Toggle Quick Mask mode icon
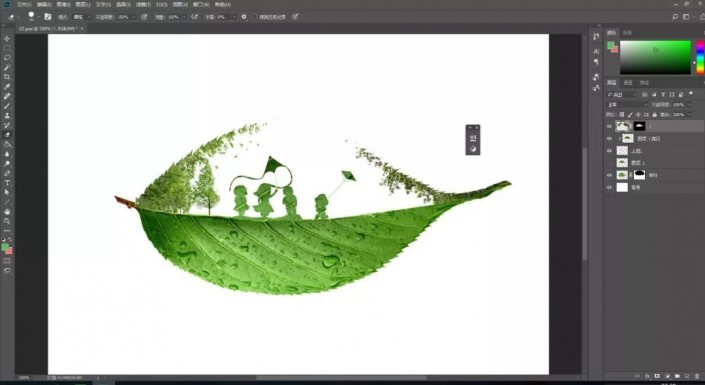The image size is (705, 385). pyautogui.click(x=7, y=261)
